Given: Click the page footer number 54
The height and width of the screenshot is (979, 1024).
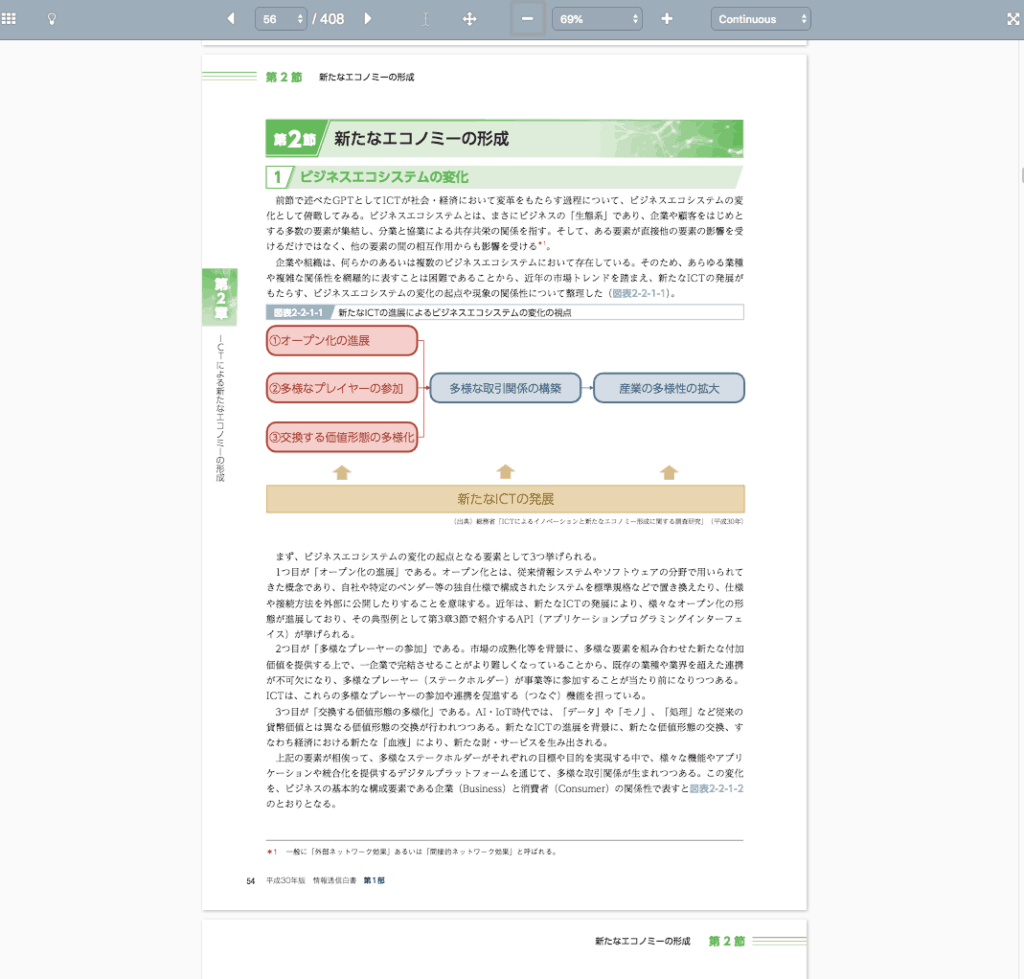Looking at the screenshot, I should [250, 881].
